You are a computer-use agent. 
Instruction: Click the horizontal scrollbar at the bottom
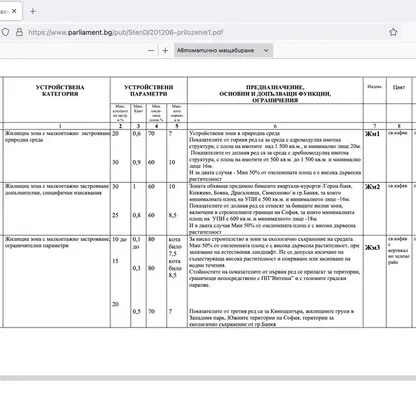click(208, 378)
